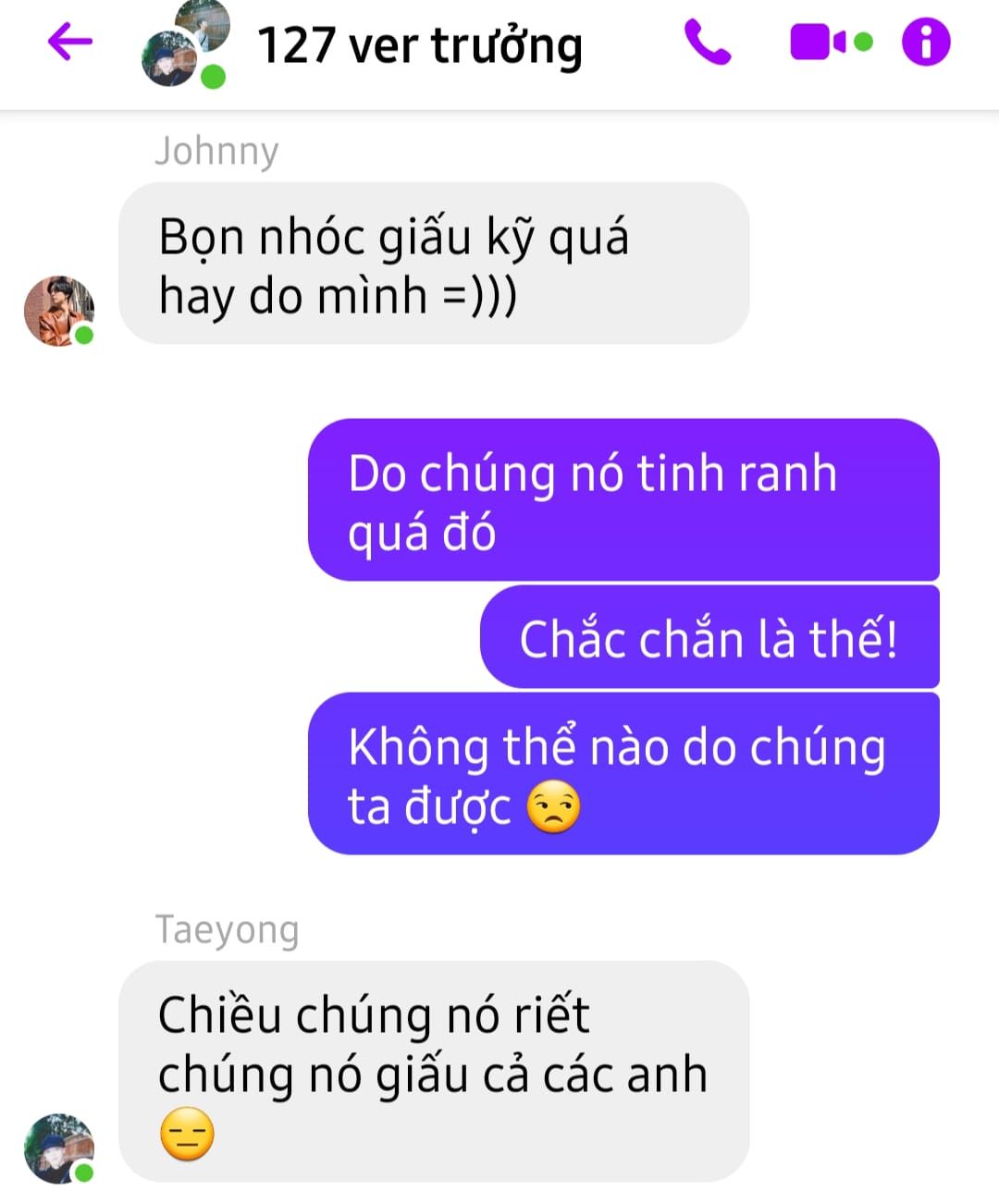The height and width of the screenshot is (1204, 999).
Task: Go back using the purple arrow
Action: (x=69, y=42)
